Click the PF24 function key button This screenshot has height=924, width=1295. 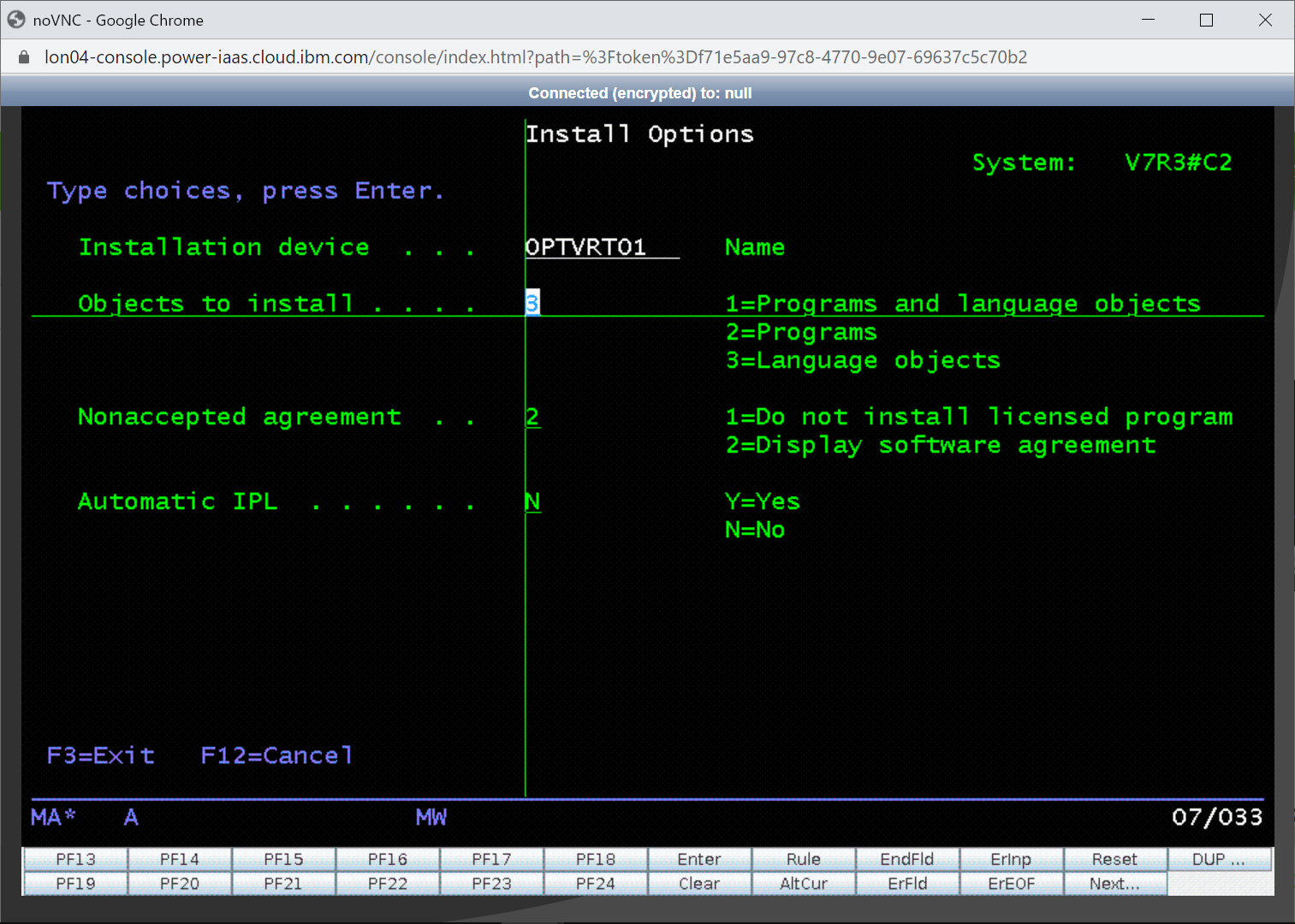(596, 884)
